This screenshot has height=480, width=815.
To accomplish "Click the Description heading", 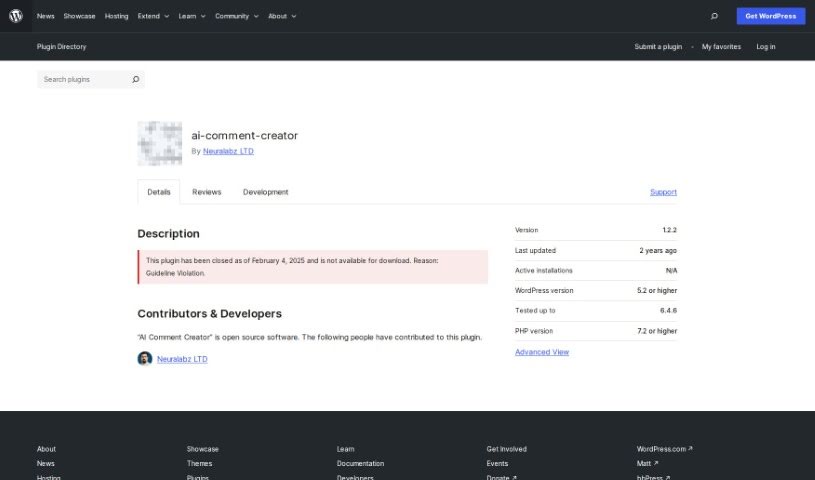I will (x=168, y=233).
